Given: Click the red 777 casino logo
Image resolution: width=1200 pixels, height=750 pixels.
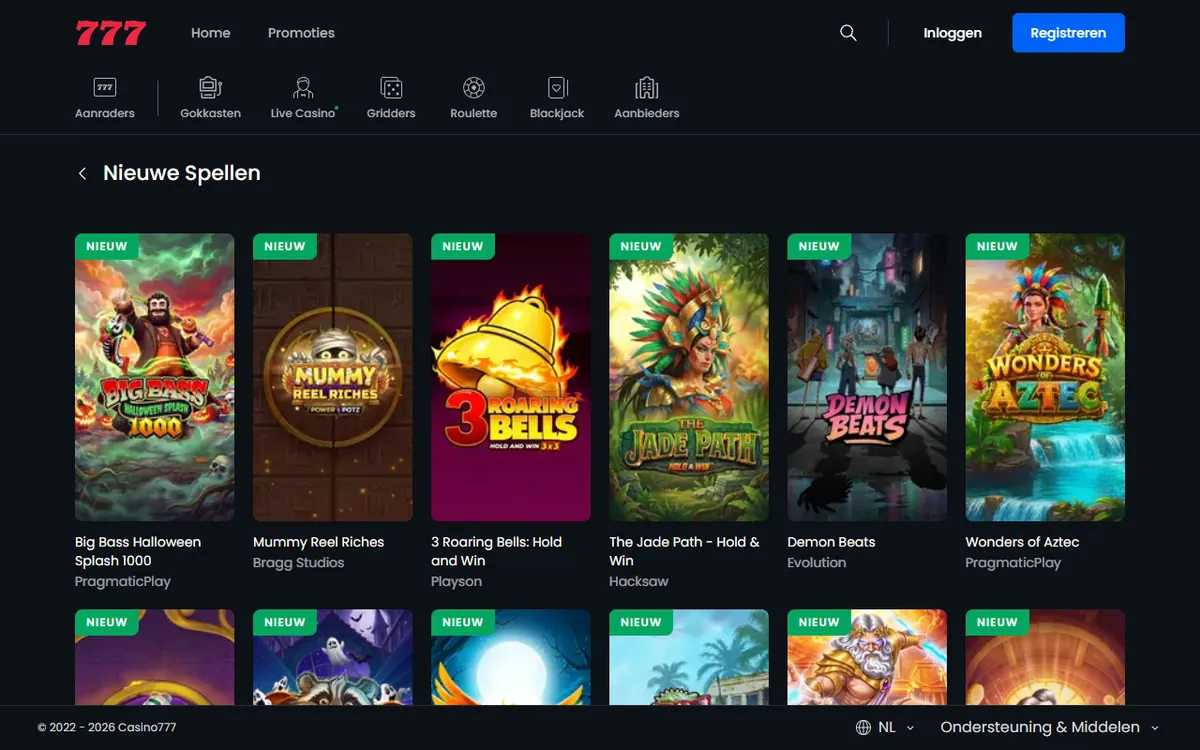Looking at the screenshot, I should [x=111, y=33].
